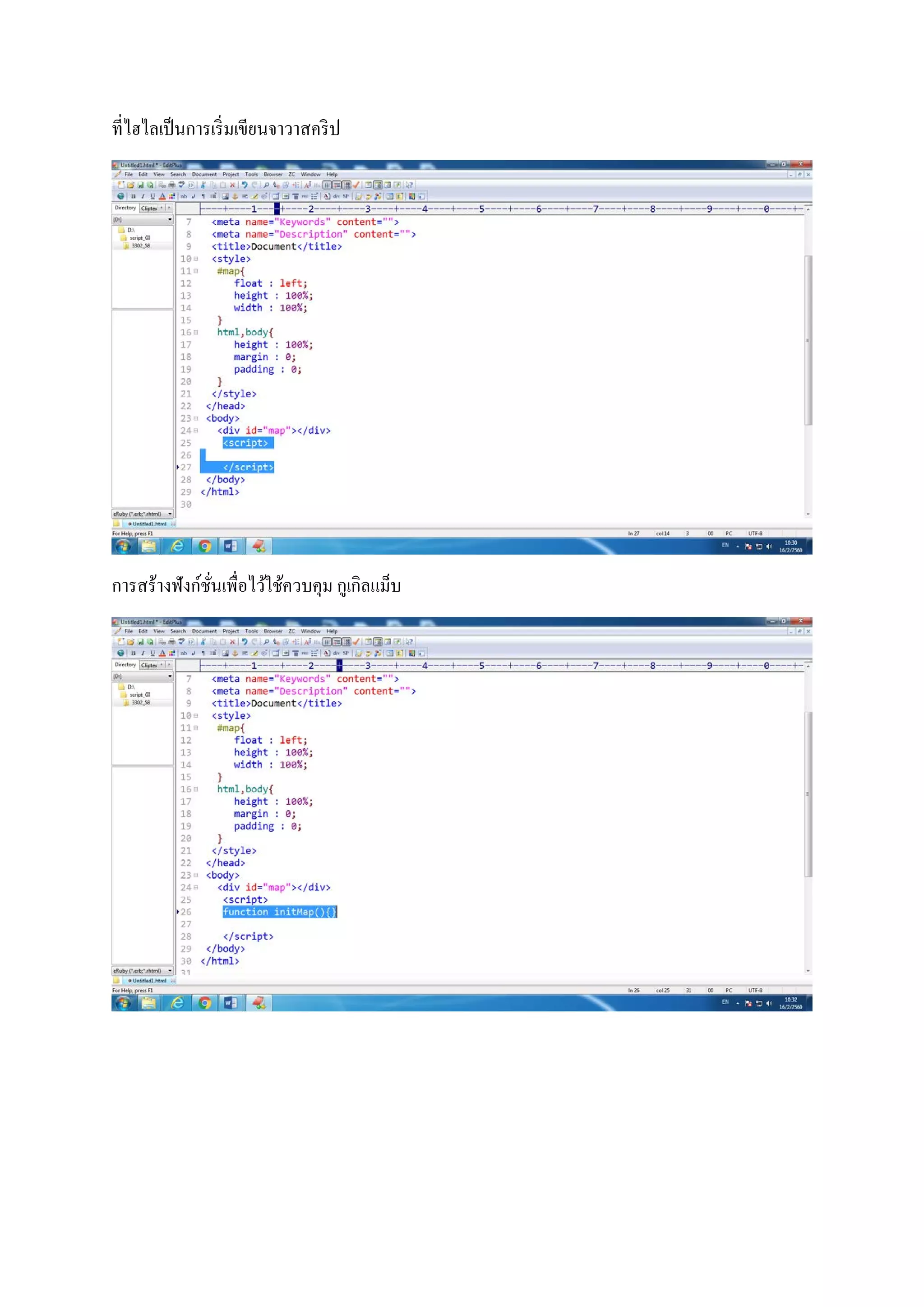Screen dimensions: 924x1307
Task: Toggle Italic button in lower HTML toolbar
Action: (x=143, y=653)
